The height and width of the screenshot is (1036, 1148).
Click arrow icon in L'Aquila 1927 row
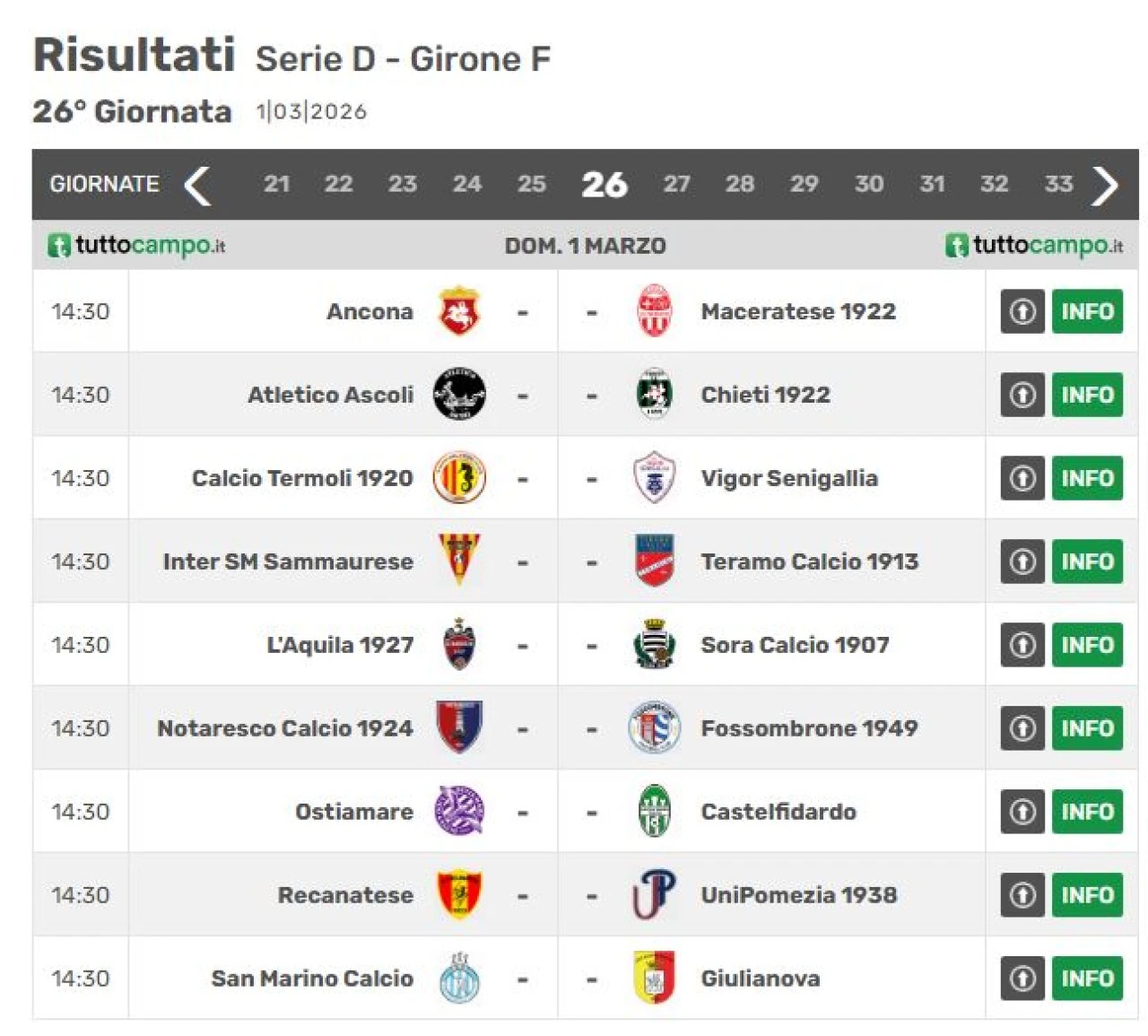[1022, 645]
